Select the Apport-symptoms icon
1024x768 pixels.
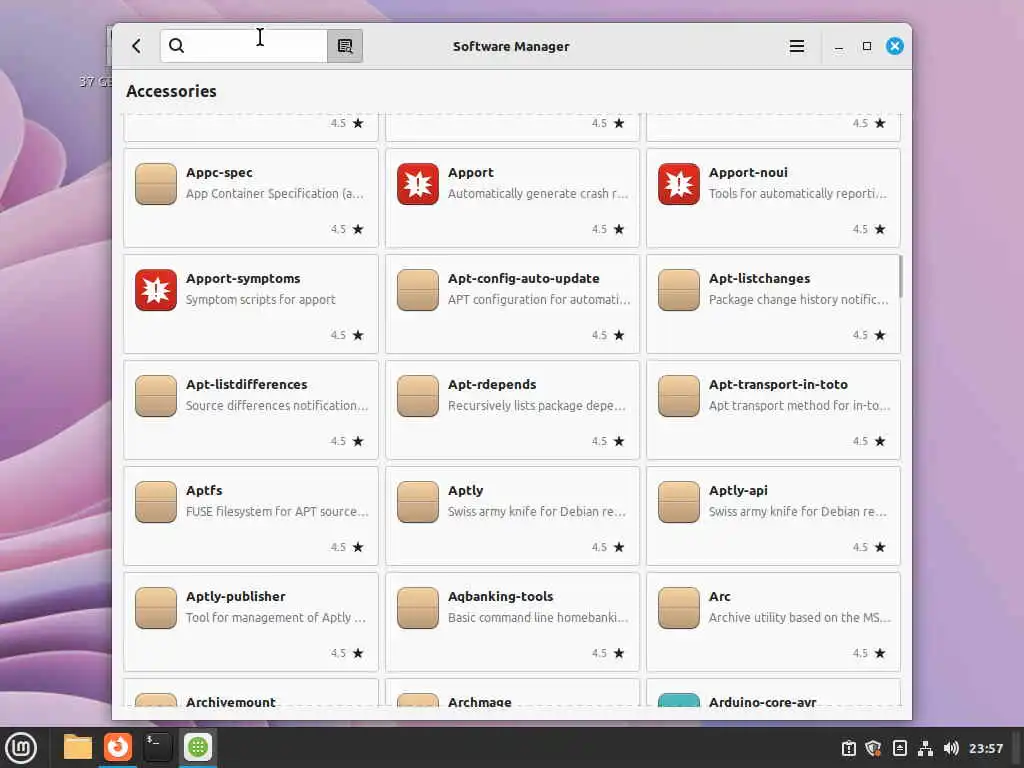coord(156,290)
